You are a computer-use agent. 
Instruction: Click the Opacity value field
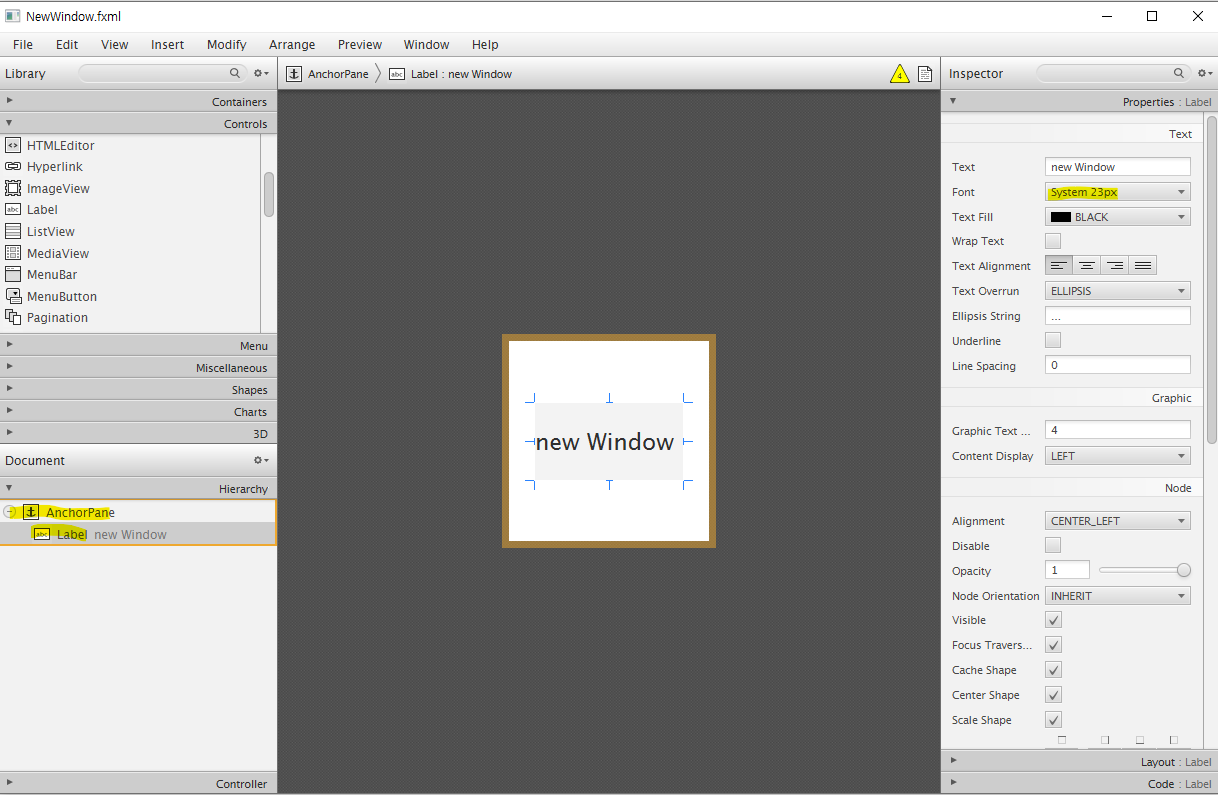[1067, 570]
